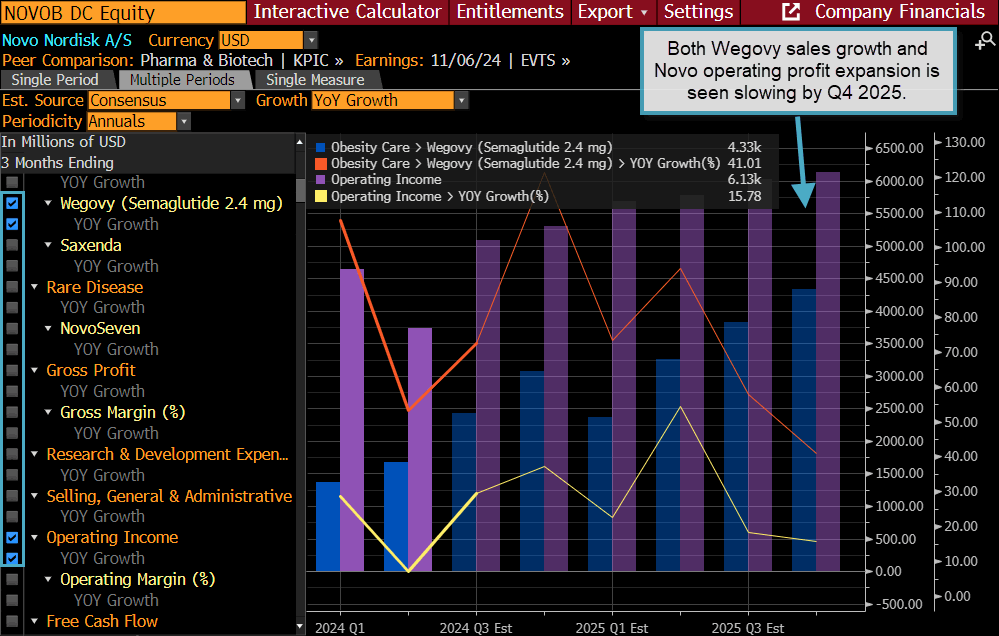Select the Rare Disease row label

[x=95, y=287]
